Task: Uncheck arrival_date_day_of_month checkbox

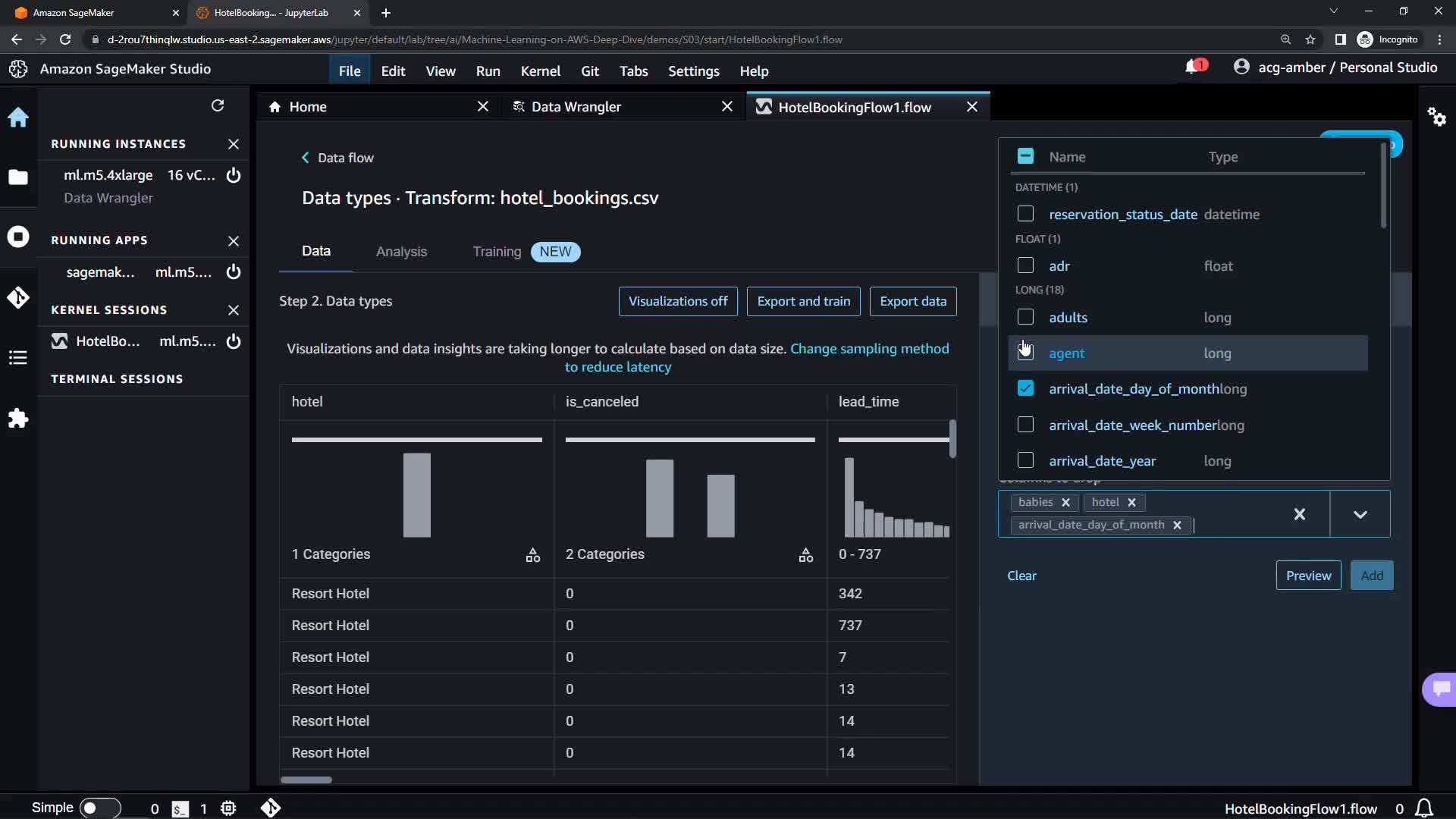Action: (1025, 388)
